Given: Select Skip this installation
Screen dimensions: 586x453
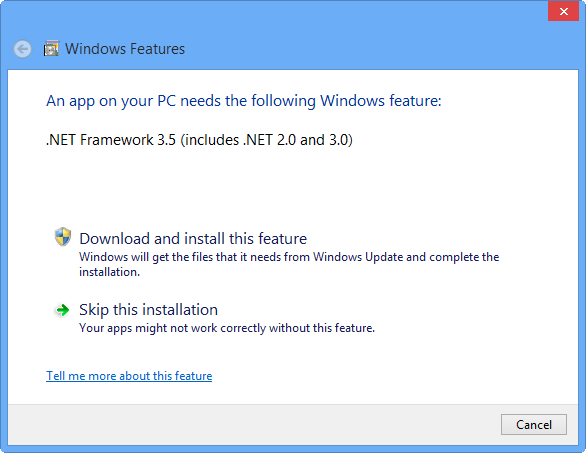Looking at the screenshot, I should [148, 309].
